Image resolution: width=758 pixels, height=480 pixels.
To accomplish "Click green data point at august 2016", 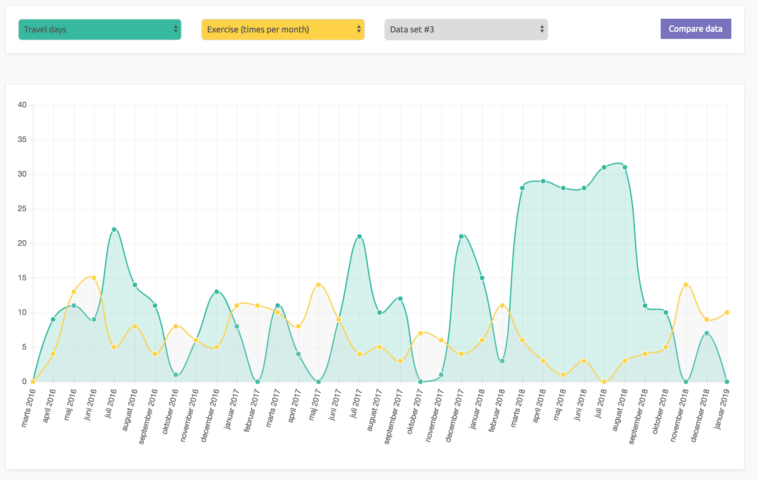I will pos(134,285).
